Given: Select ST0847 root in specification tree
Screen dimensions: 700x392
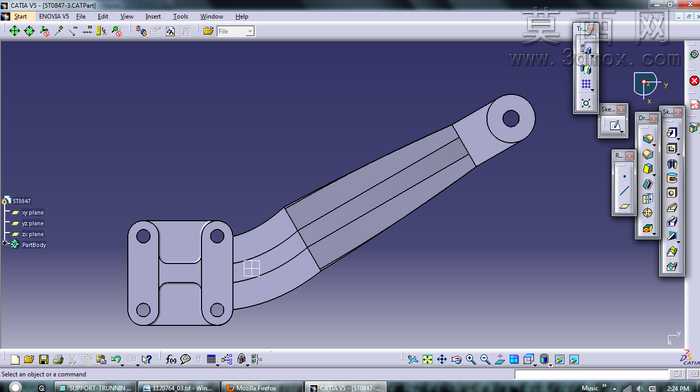Looking at the screenshot, I should [x=21, y=201].
